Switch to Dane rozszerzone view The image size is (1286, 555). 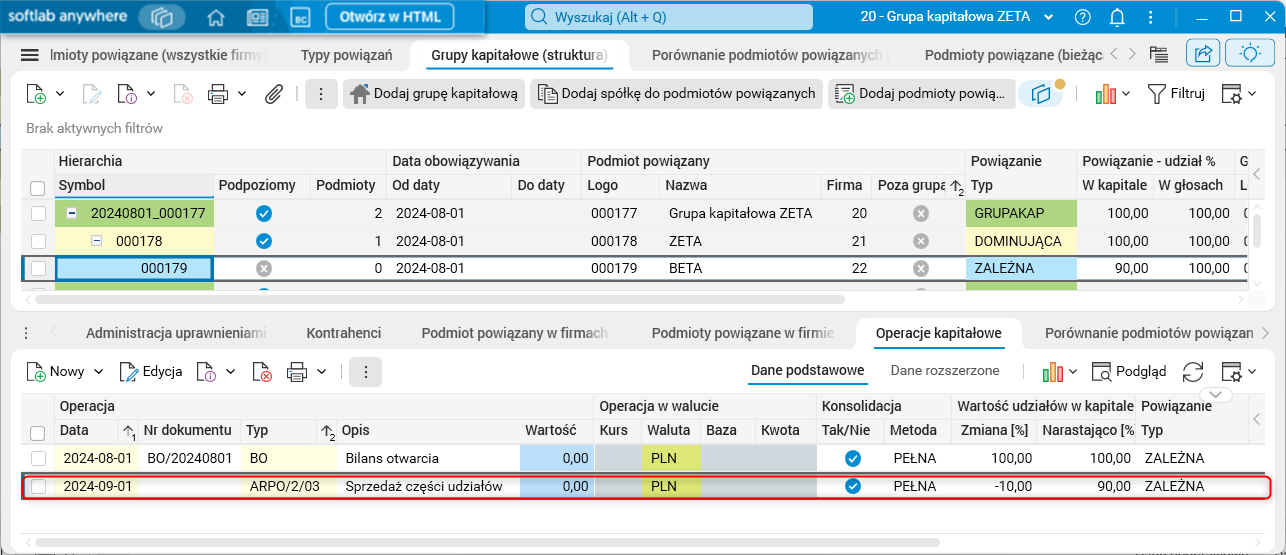pos(945,371)
